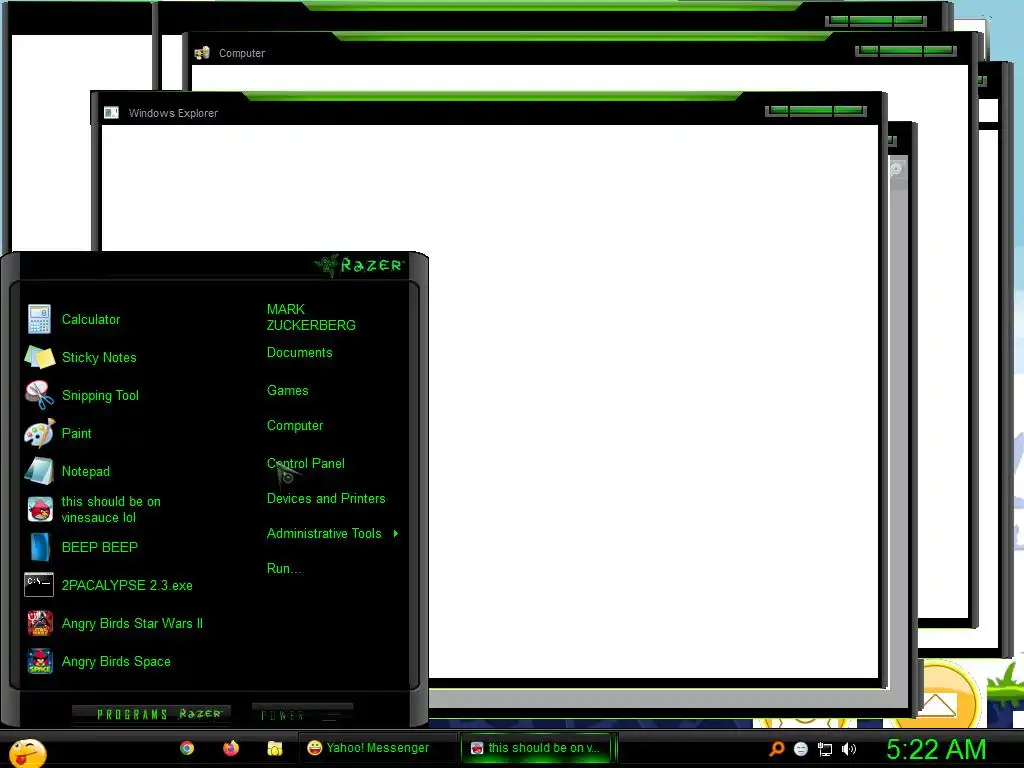Image resolution: width=1024 pixels, height=768 pixels.
Task: Click the POWER button in start menu
Action: 302,714
